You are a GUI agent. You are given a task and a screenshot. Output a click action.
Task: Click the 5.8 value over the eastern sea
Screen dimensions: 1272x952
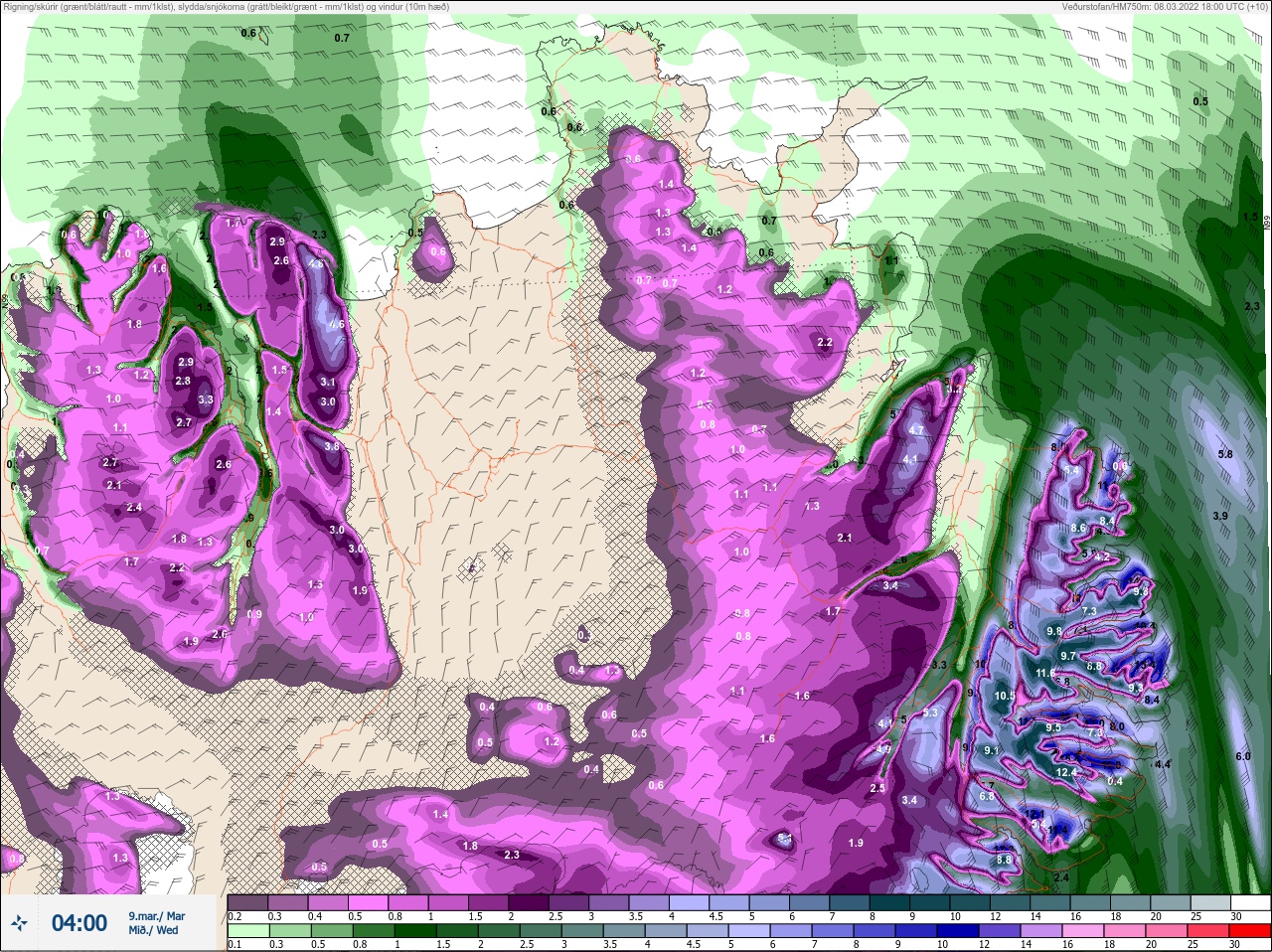1225,454
